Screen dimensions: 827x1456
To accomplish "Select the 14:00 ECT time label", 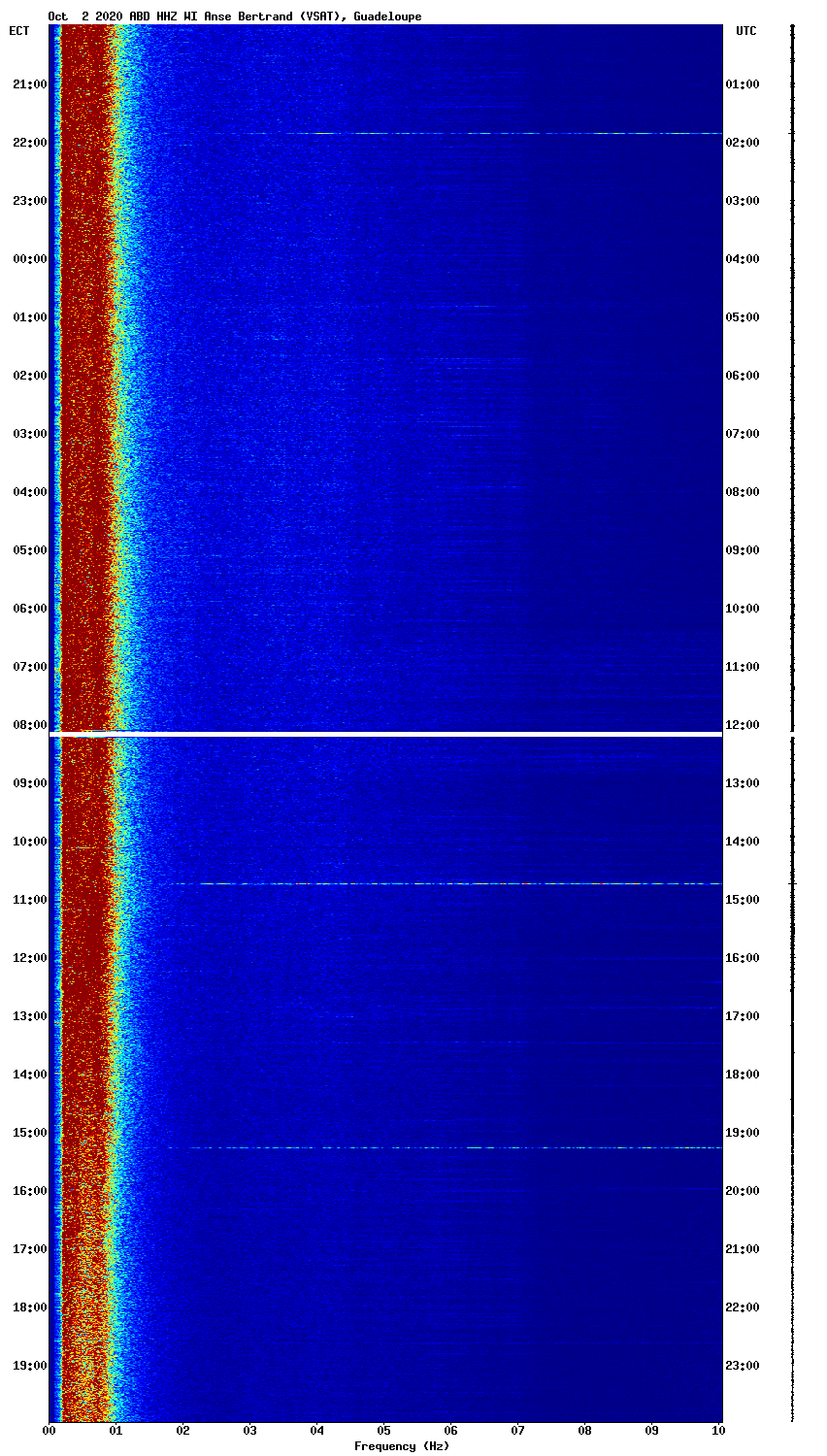I will click(x=29, y=1075).
